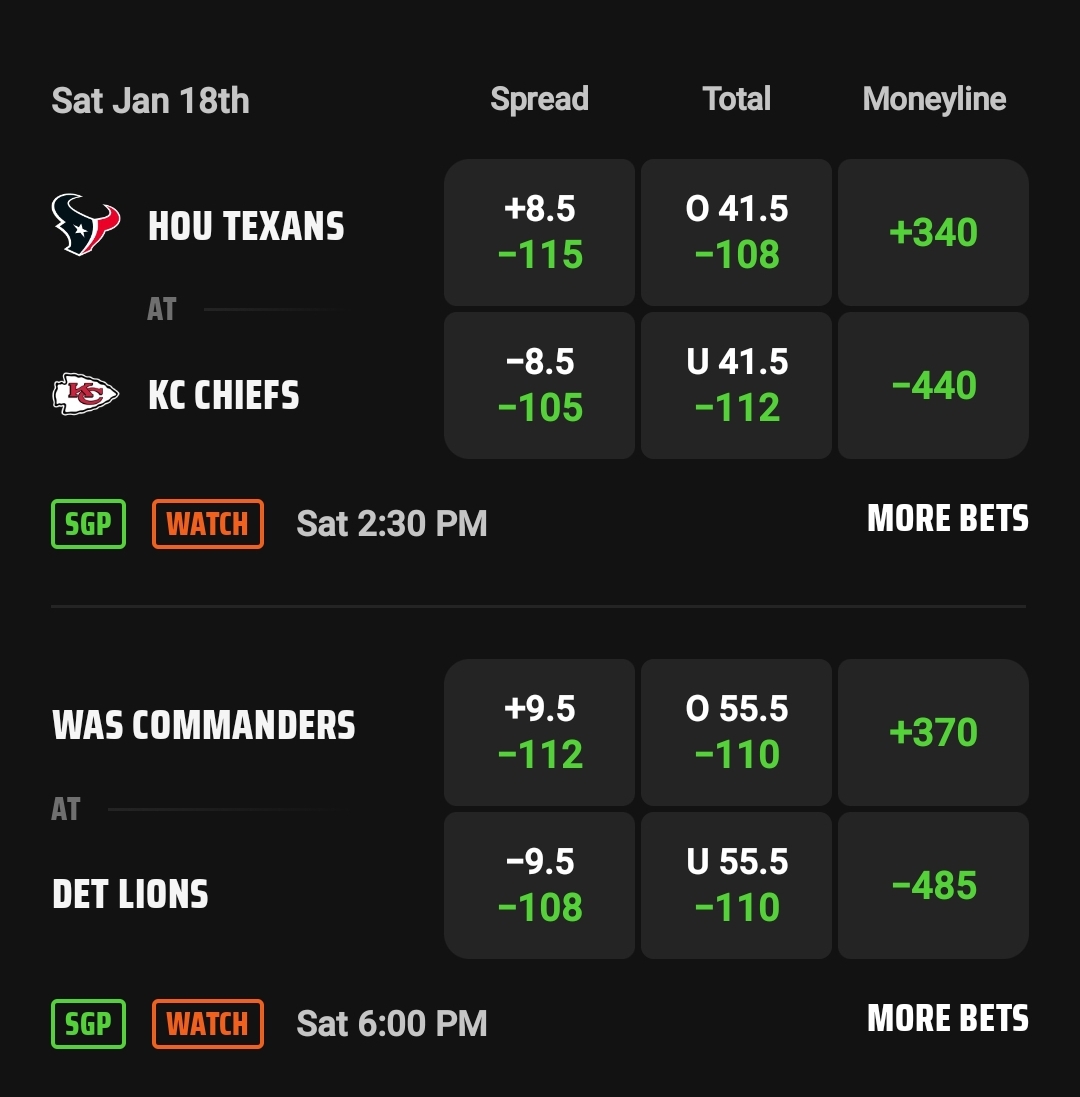Click the Kansas City Chiefs logo icon
This screenshot has width=1080, height=1097.
[x=85, y=394]
